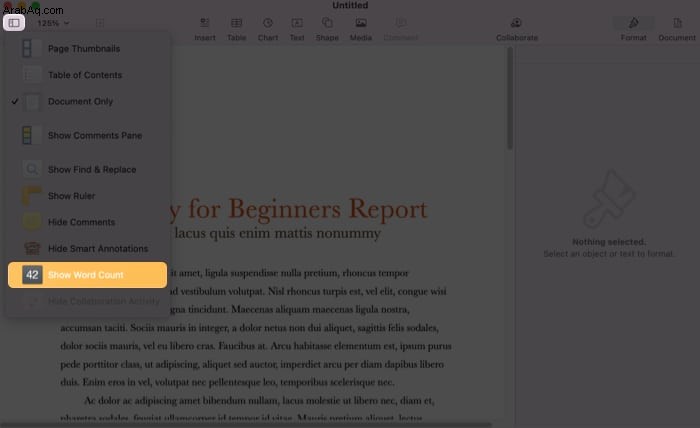This screenshot has width=700, height=428.
Task: Click the Add Page toolbar icon
Action: (100, 23)
